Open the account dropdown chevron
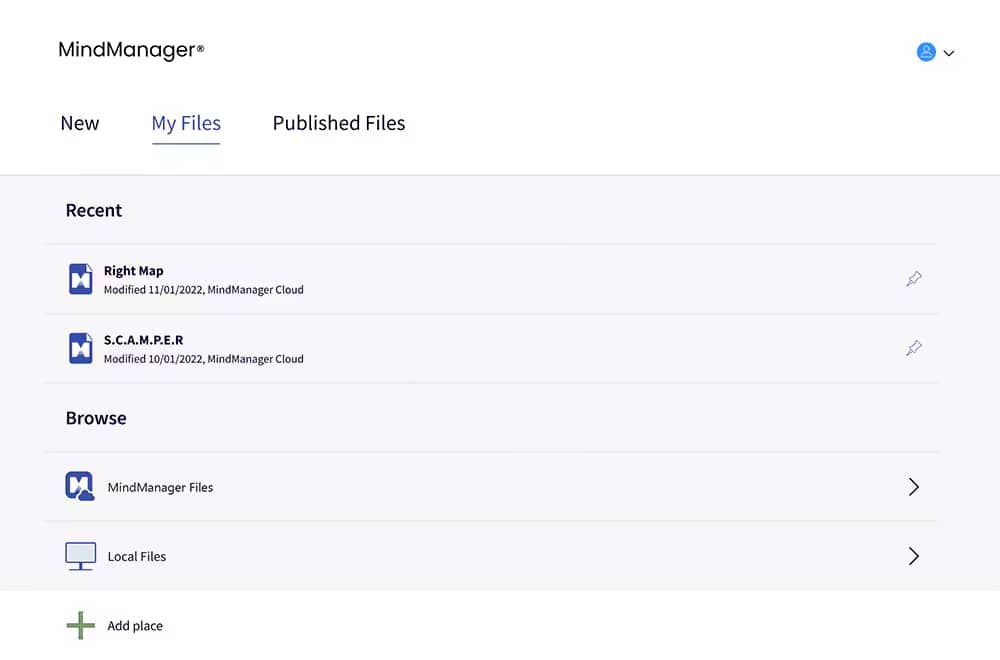 coord(948,52)
